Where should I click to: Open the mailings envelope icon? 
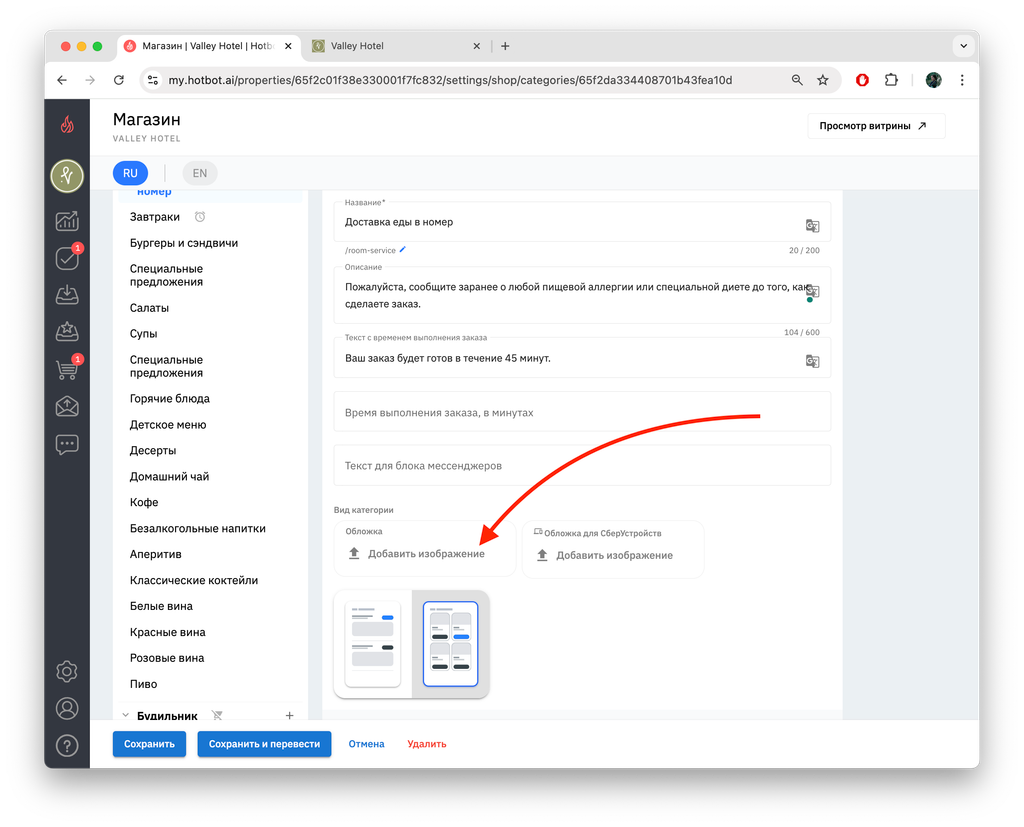tap(67, 407)
